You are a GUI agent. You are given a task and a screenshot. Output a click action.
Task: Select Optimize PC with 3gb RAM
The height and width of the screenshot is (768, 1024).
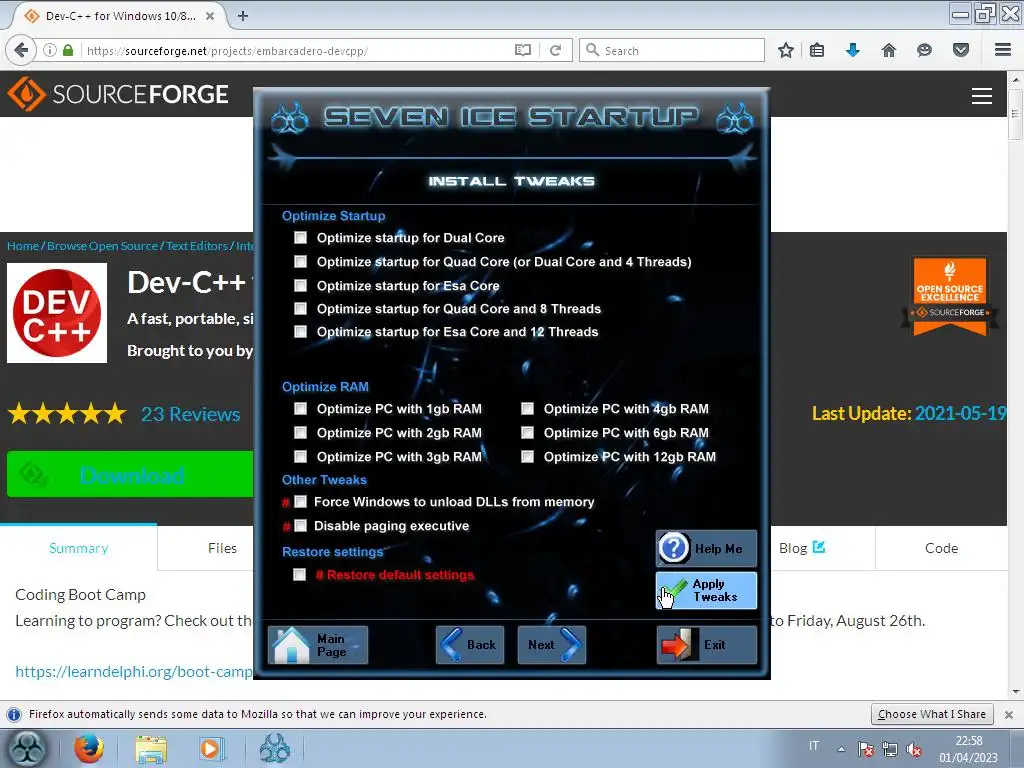pyautogui.click(x=300, y=456)
